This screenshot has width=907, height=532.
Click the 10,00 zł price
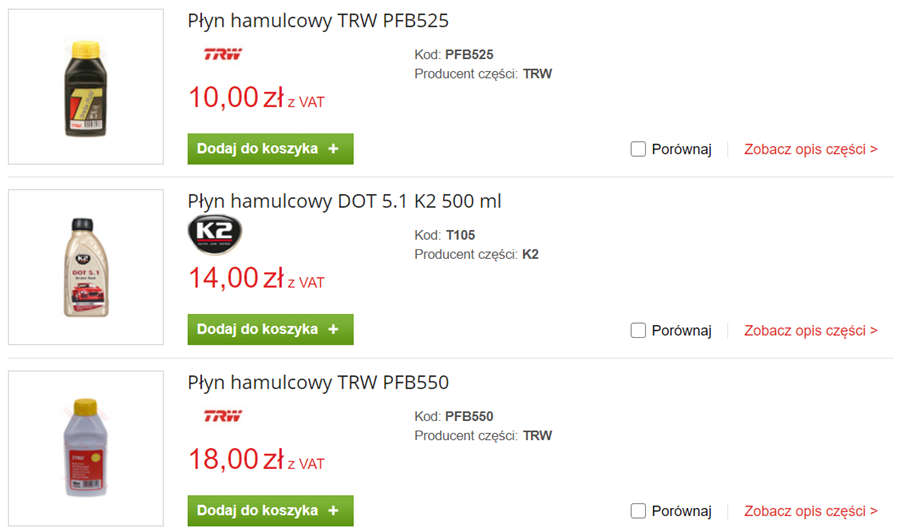pos(236,98)
